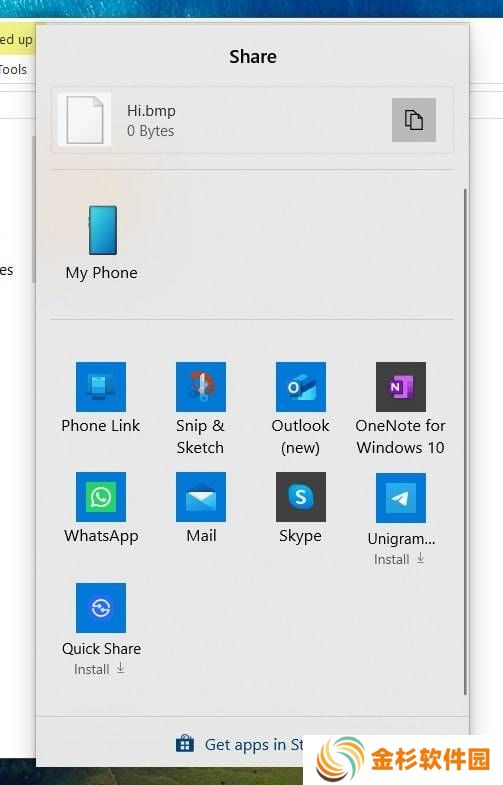Open the Tools menu in the background window
This screenshot has width=503, height=785.
pos(14,70)
